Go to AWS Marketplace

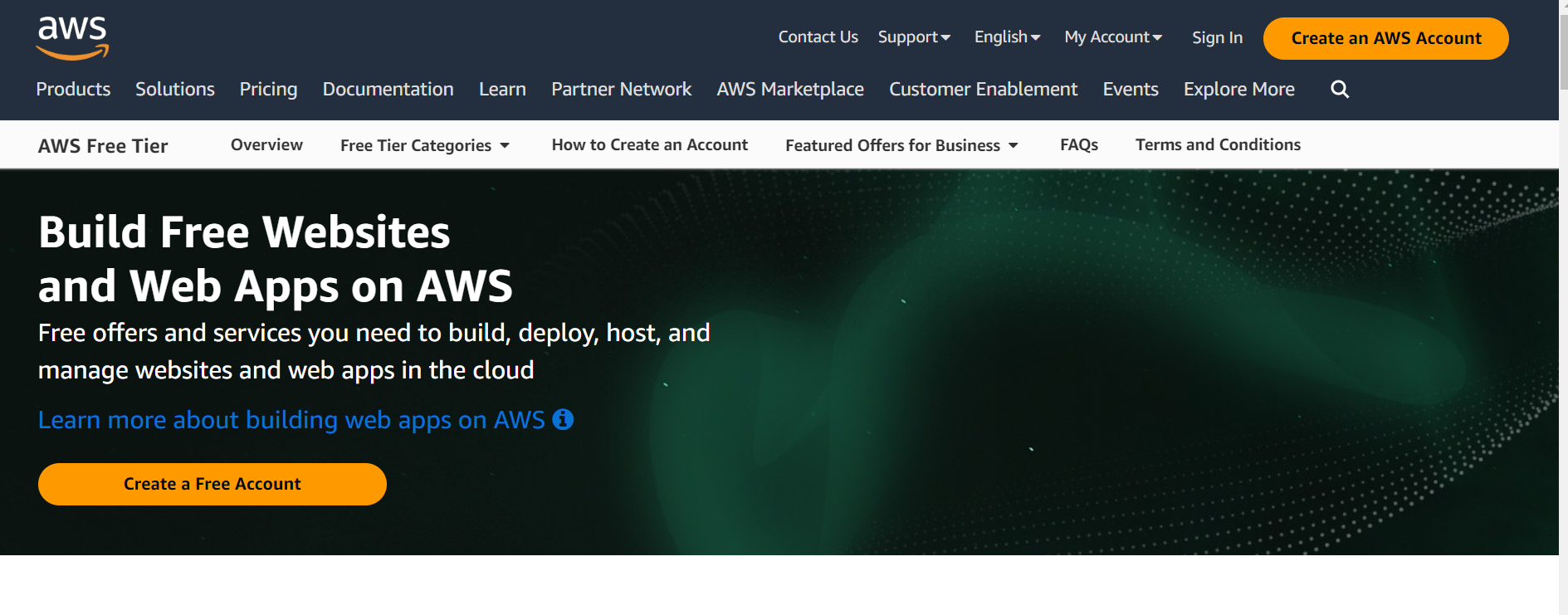(x=790, y=89)
